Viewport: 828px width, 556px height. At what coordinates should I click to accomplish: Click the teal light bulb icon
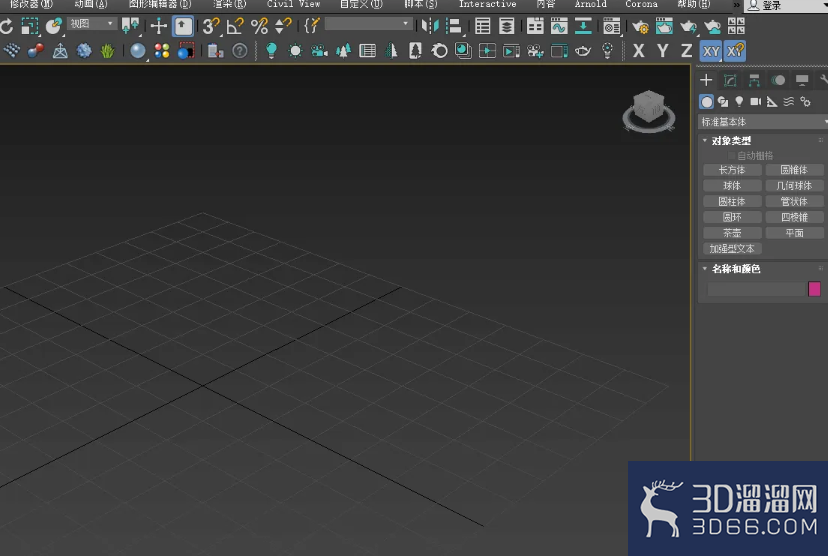pyautogui.click(x=271, y=51)
